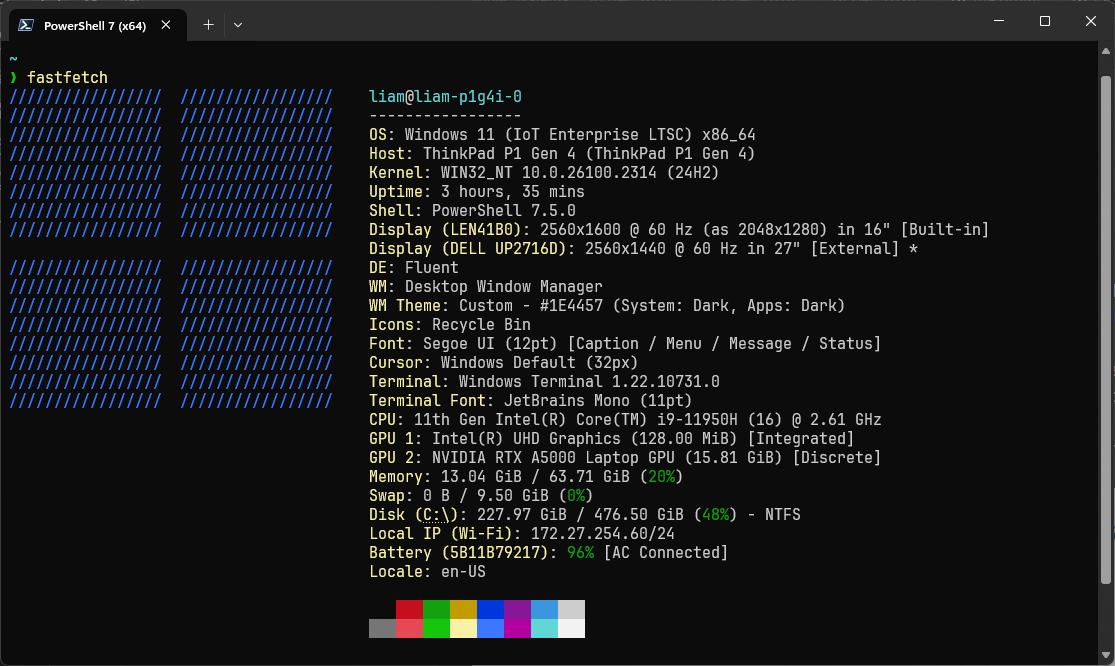Click the scrollbar down arrow
Viewport: 1115px width, 666px height.
1105,655
